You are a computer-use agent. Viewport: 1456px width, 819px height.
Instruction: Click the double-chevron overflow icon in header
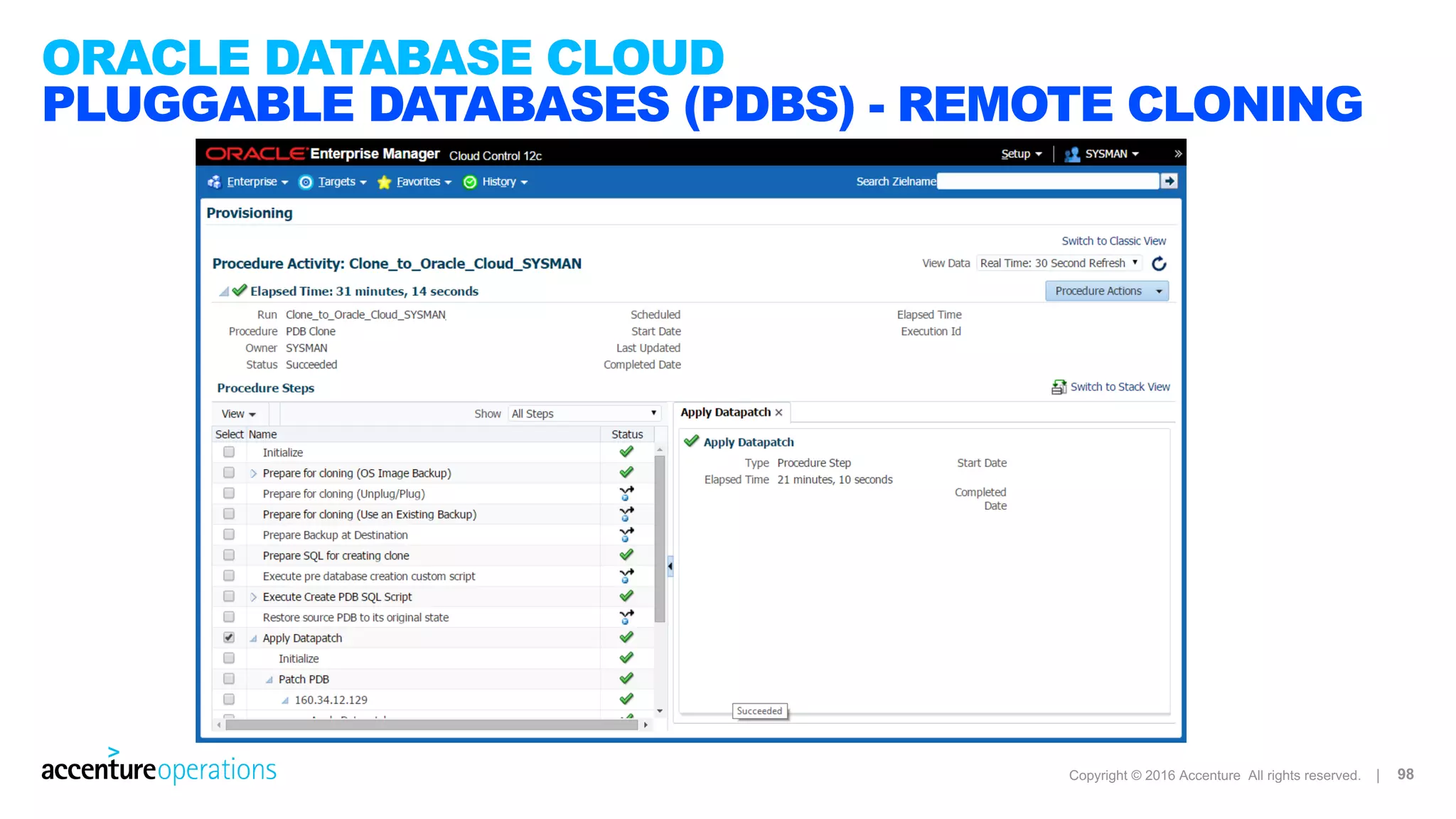[1178, 154]
